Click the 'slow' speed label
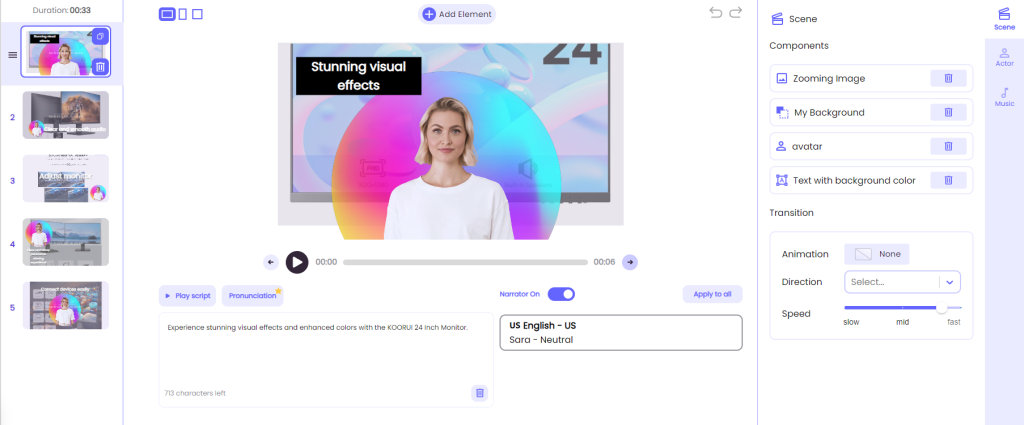Image resolution: width=1024 pixels, height=425 pixels. [x=851, y=323]
